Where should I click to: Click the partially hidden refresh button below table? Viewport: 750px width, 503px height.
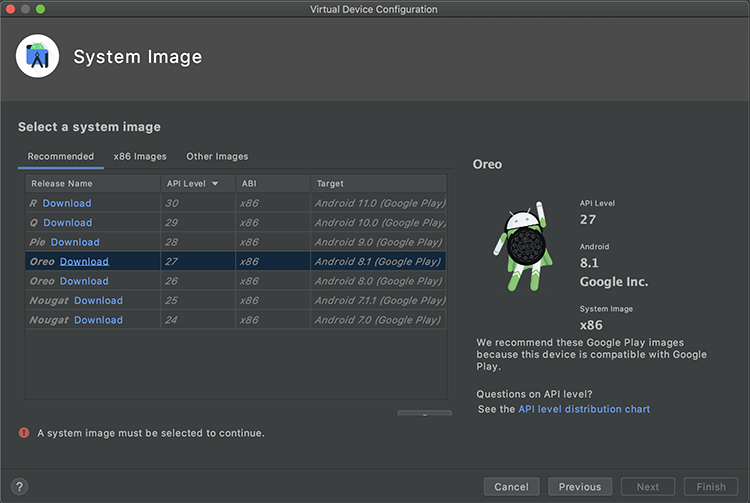click(424, 414)
